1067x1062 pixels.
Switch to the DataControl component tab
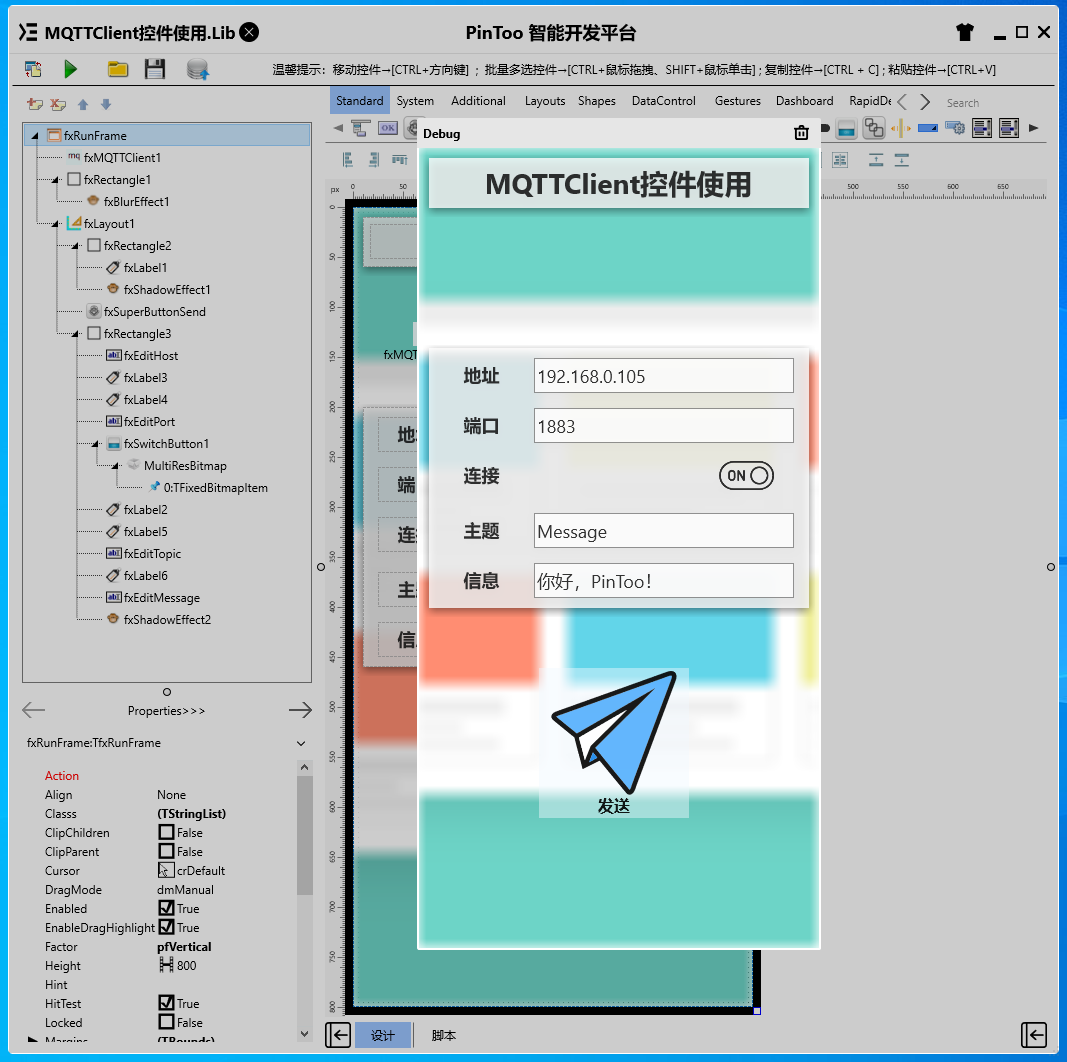click(x=663, y=101)
